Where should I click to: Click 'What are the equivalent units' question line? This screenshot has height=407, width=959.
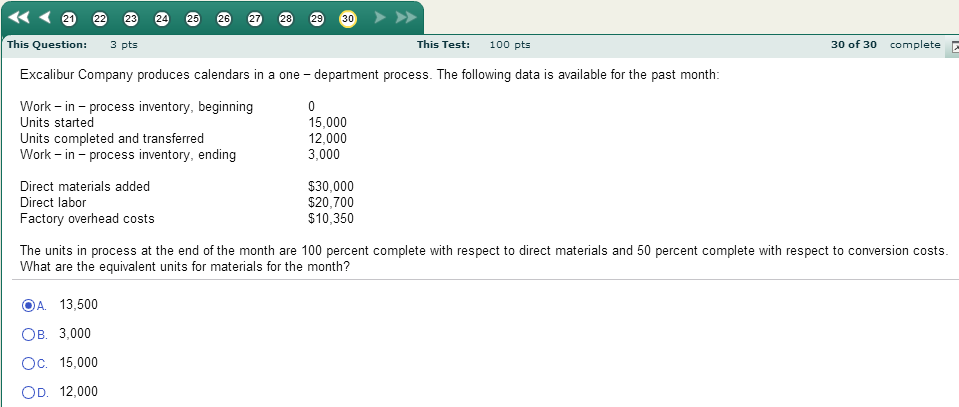[x=185, y=267]
